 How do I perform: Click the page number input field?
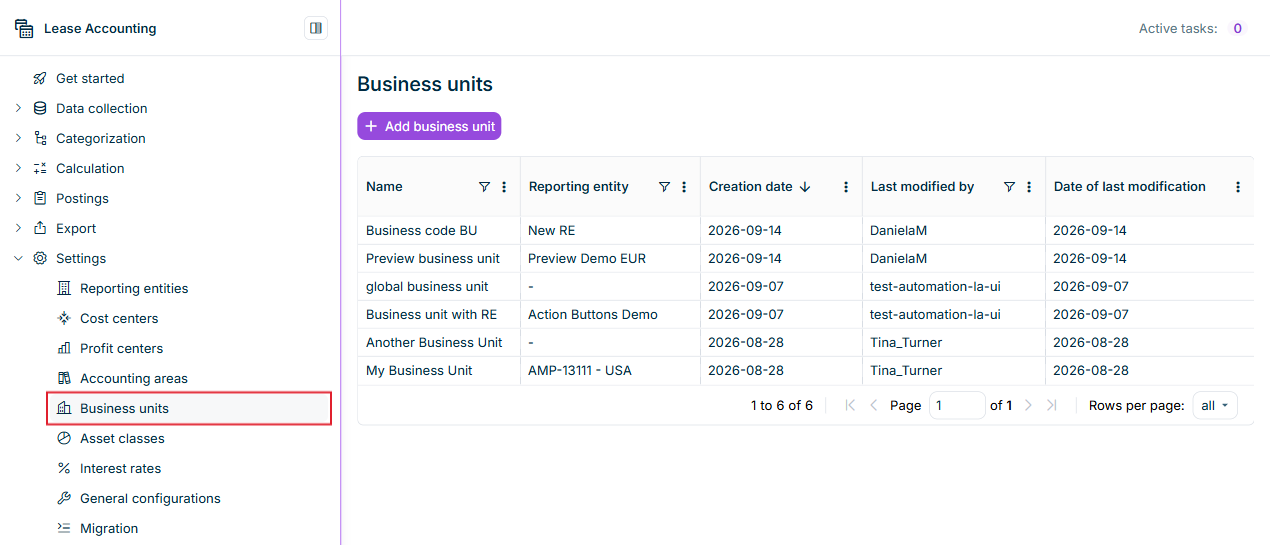pyautogui.click(x=957, y=405)
